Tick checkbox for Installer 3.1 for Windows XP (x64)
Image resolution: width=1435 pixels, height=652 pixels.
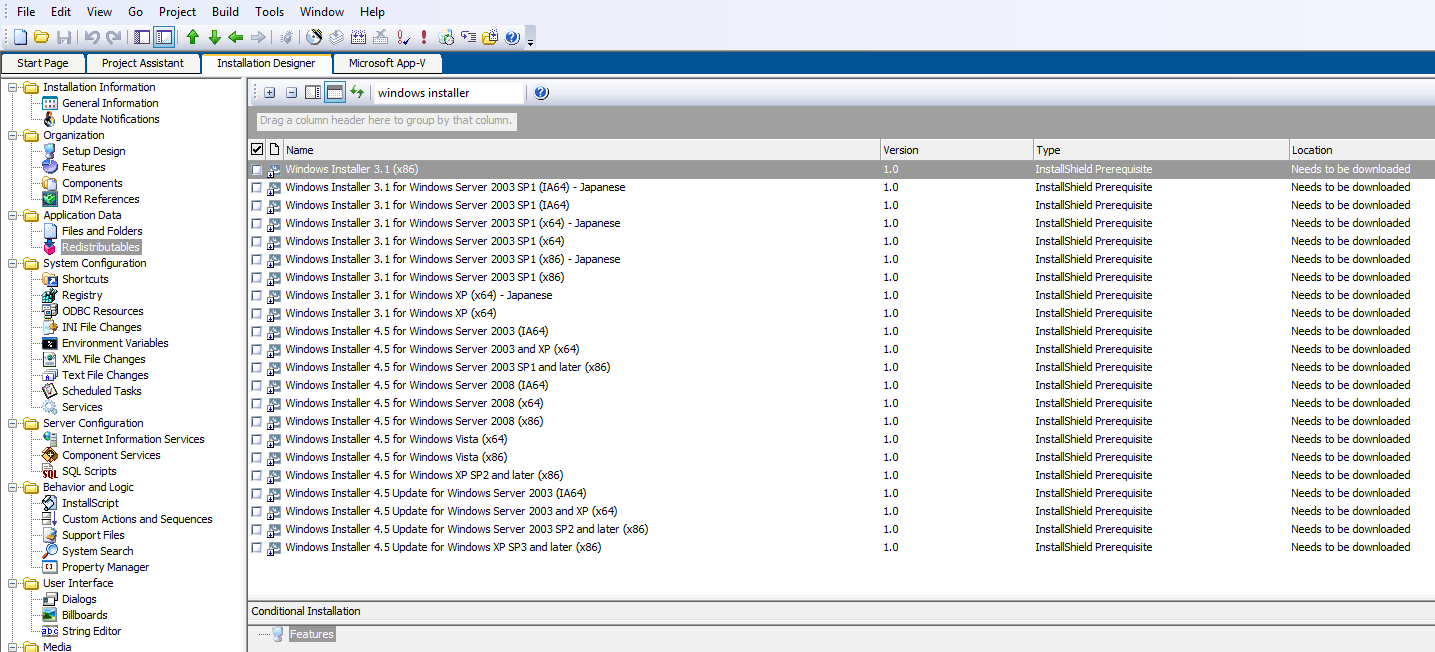click(257, 313)
